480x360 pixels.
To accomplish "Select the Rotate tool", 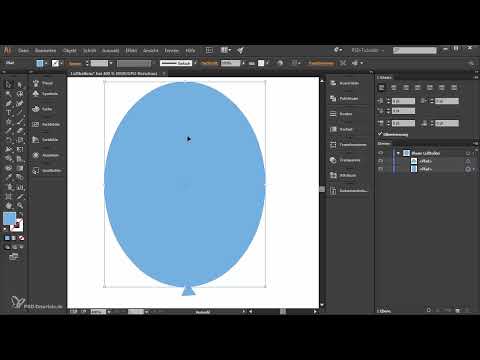I will click(x=9, y=140).
